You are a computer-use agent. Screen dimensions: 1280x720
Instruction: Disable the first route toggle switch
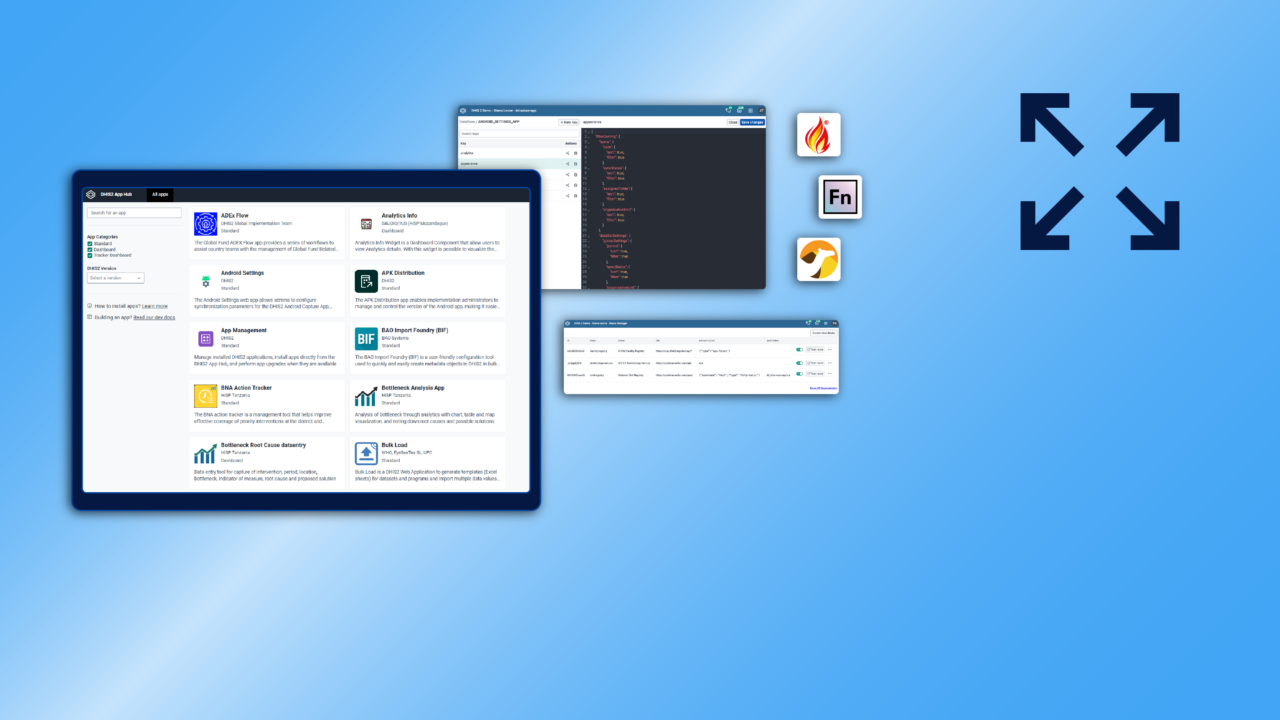799,349
